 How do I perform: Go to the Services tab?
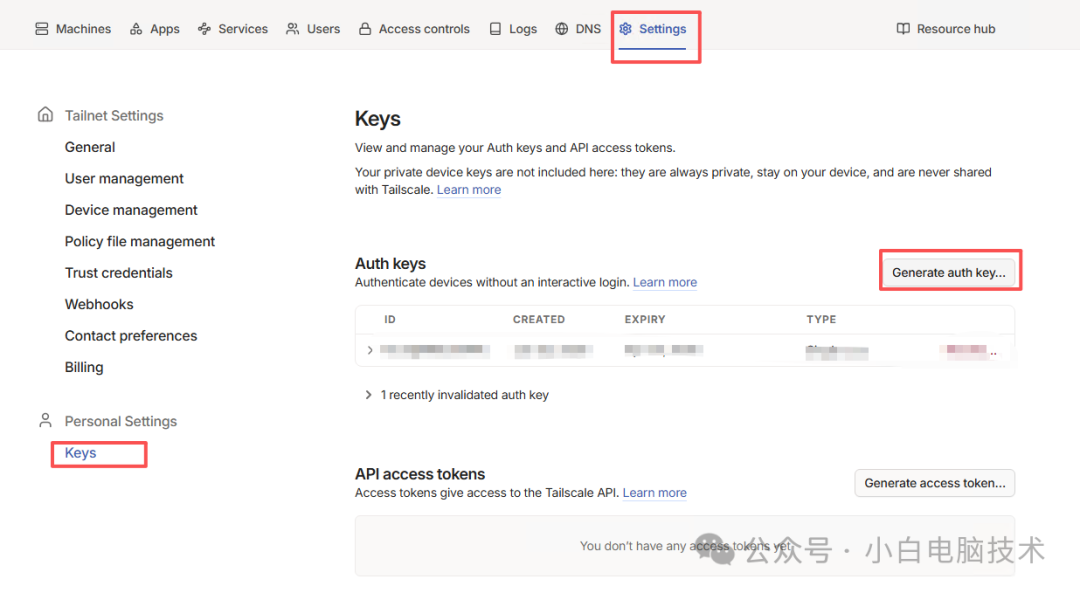click(233, 29)
